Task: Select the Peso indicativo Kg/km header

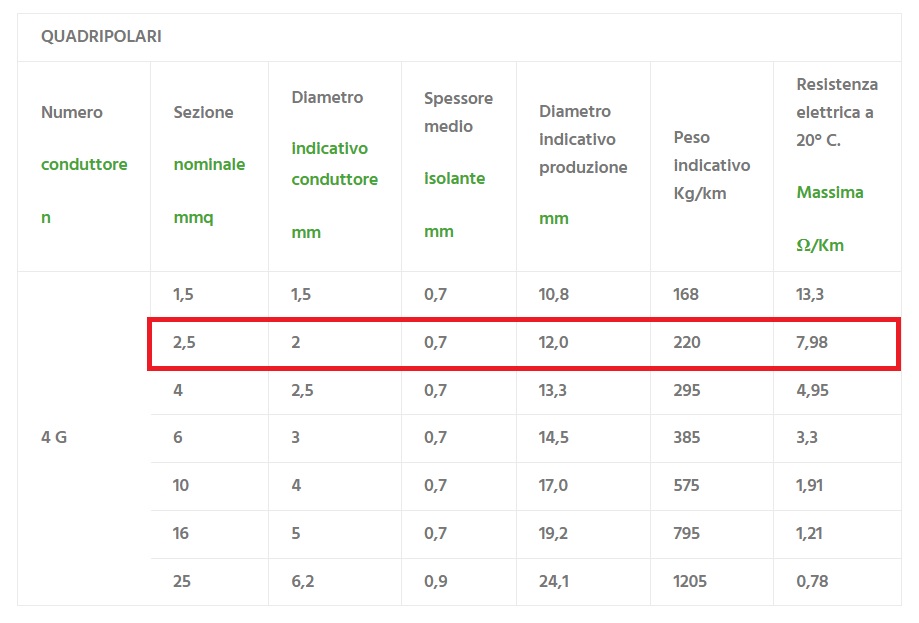Action: 711,165
